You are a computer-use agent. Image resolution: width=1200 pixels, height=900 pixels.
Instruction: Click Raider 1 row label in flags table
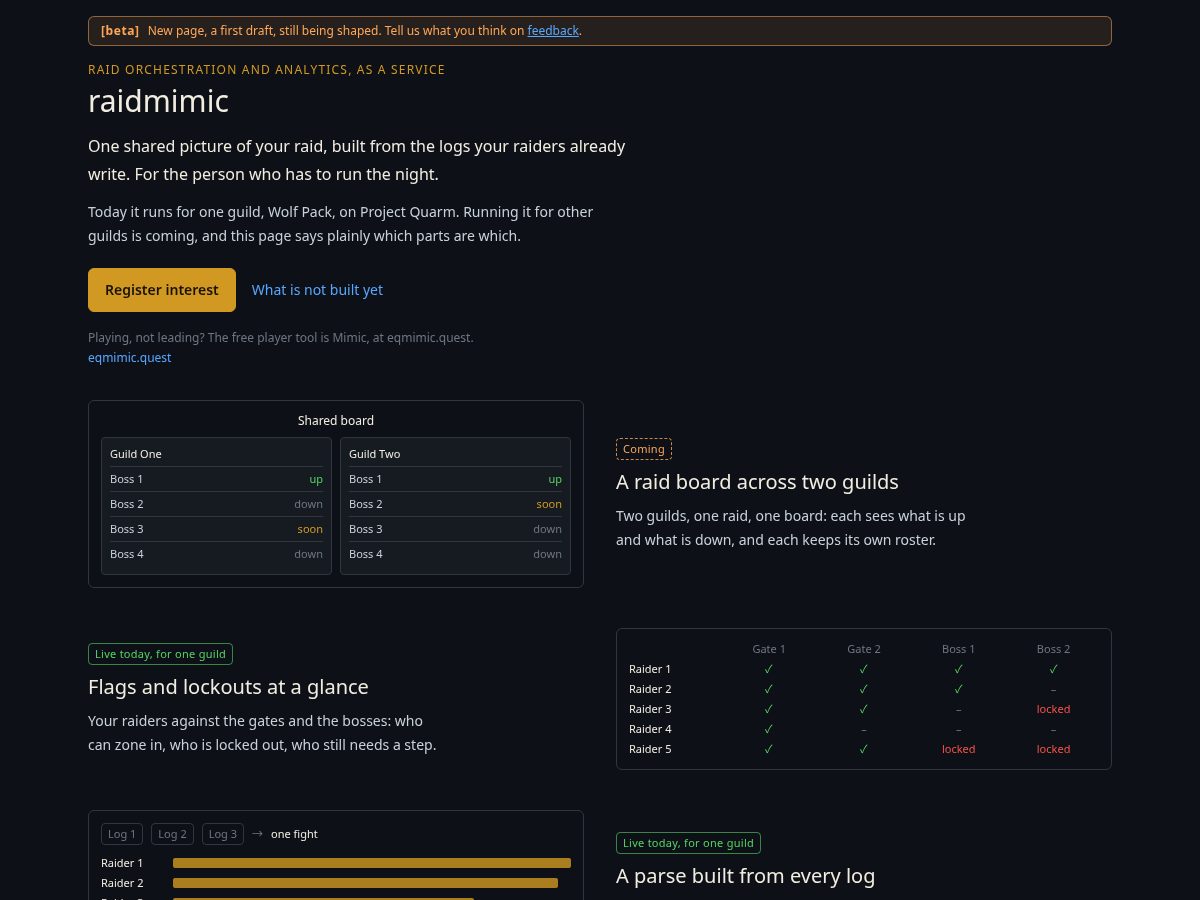(650, 669)
